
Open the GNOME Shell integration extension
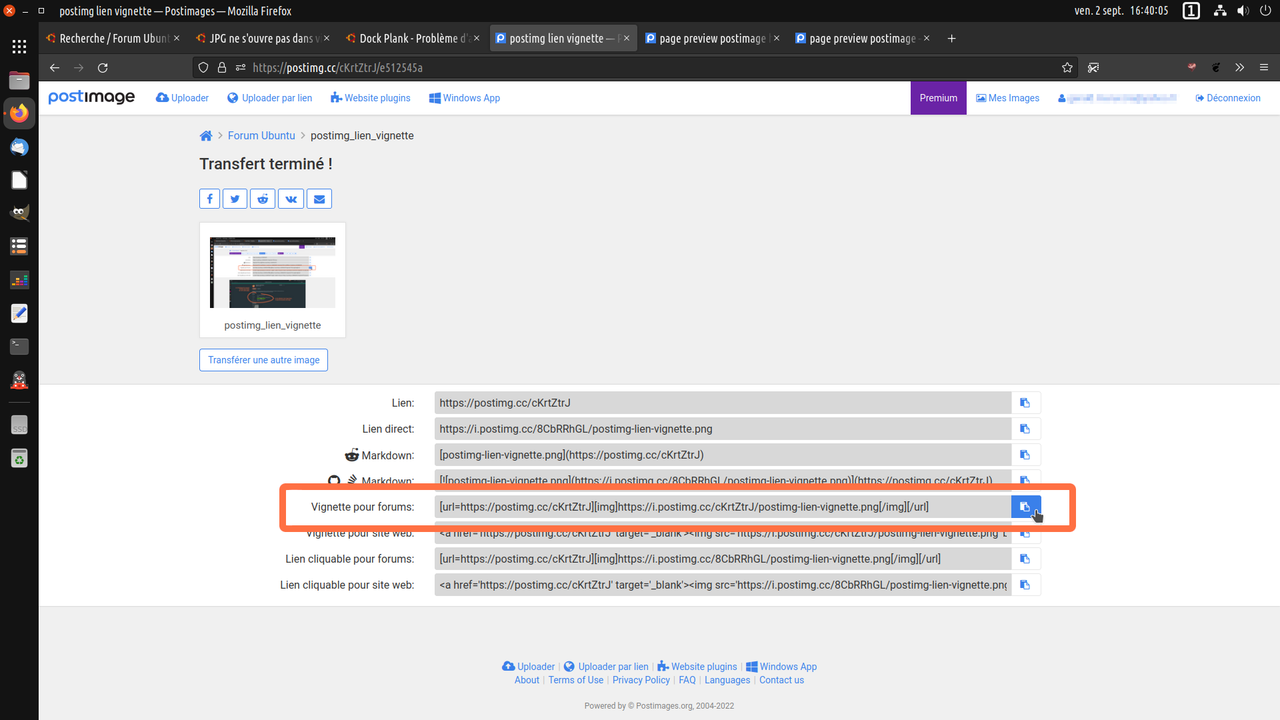pos(1216,68)
